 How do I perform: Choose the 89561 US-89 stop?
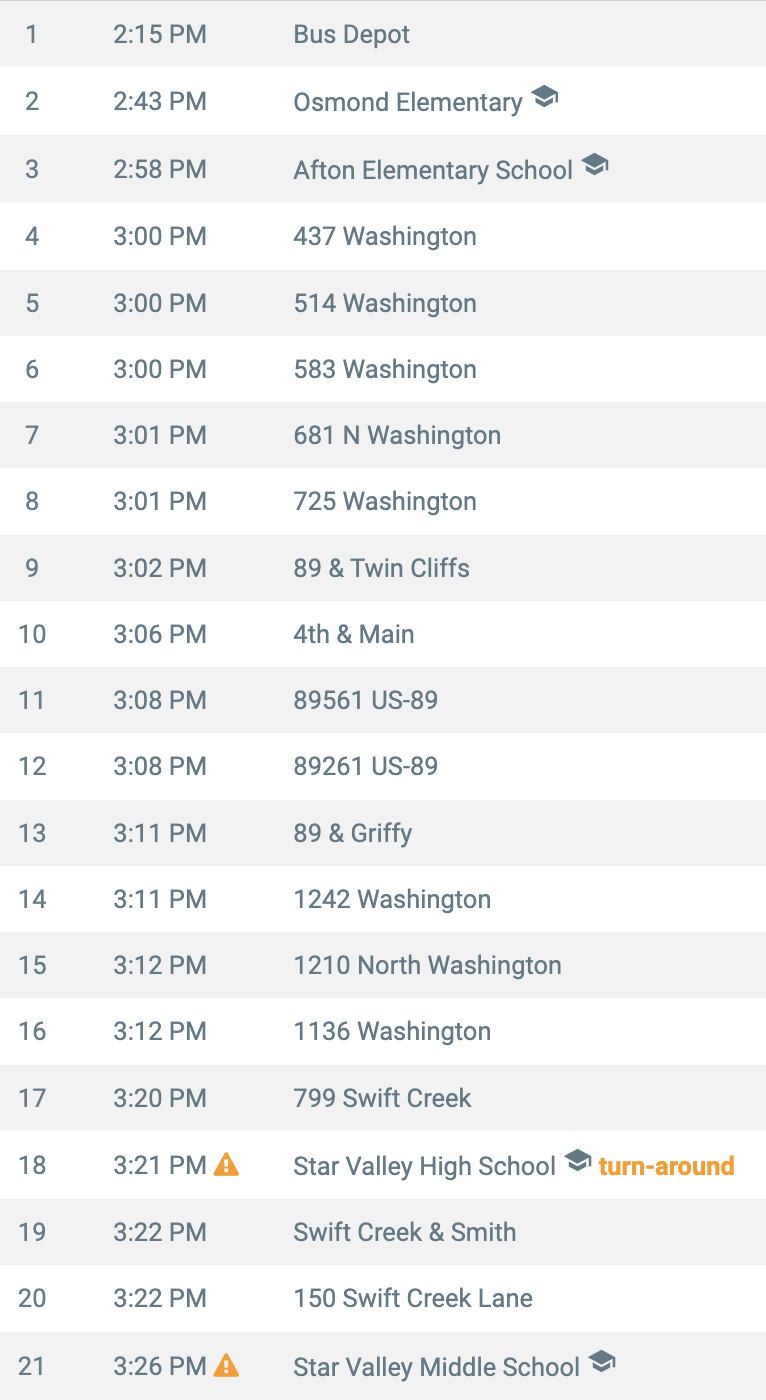coord(383,700)
